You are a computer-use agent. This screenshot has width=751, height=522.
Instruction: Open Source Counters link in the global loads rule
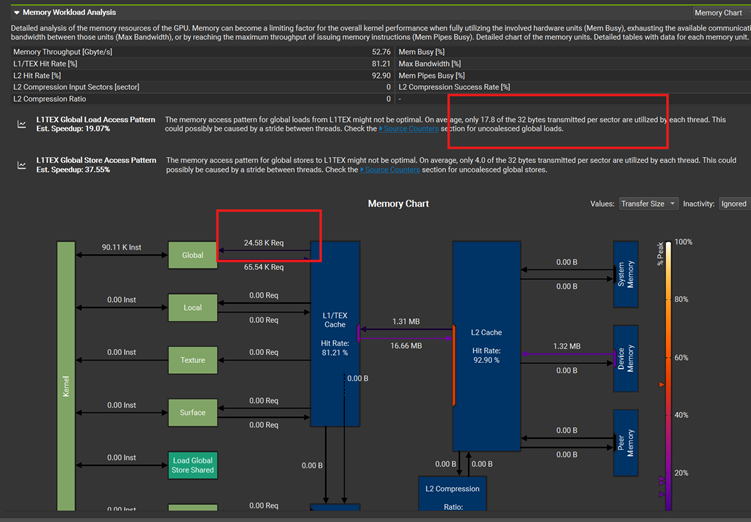click(x=409, y=129)
